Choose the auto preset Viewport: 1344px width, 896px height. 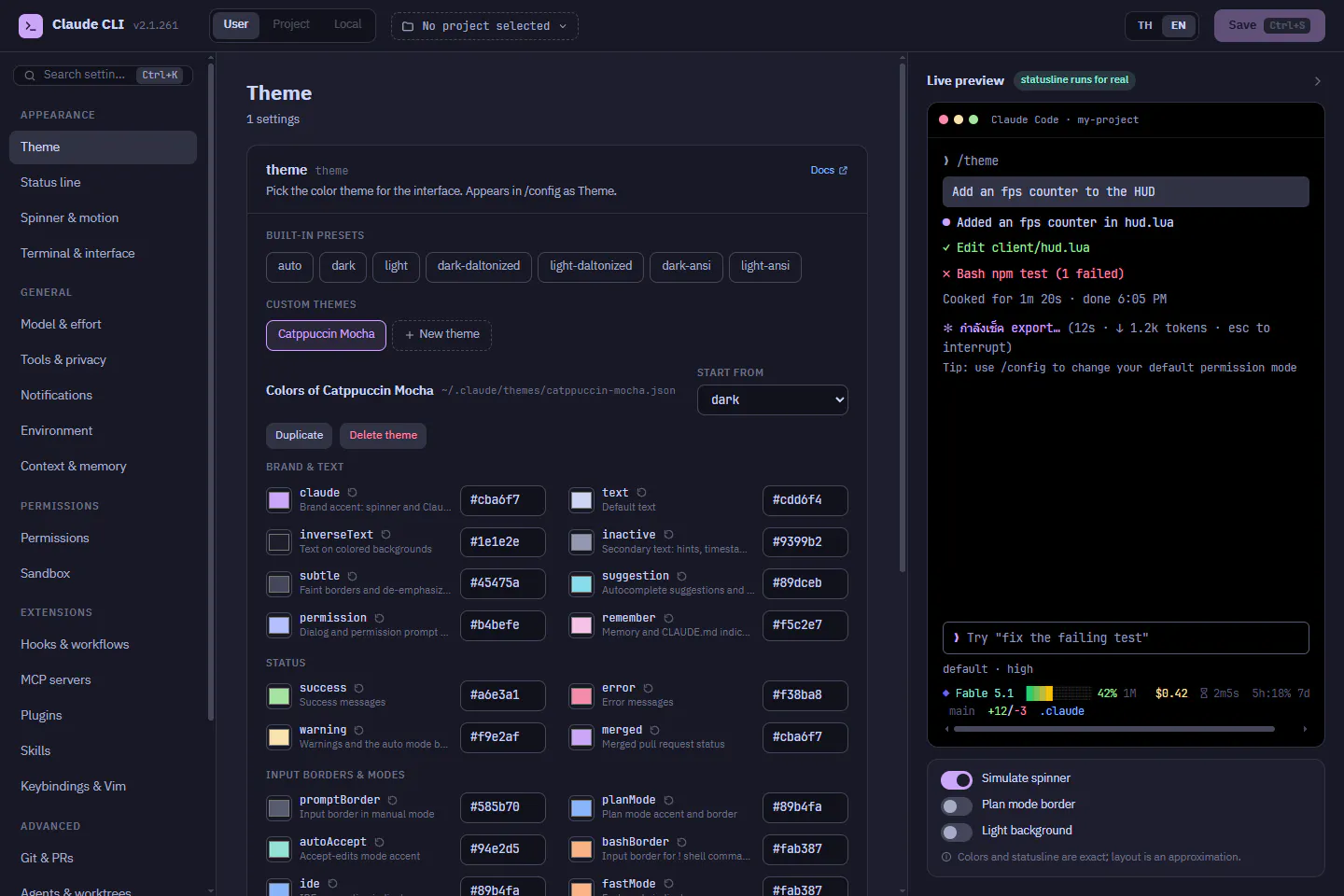tap(289, 267)
